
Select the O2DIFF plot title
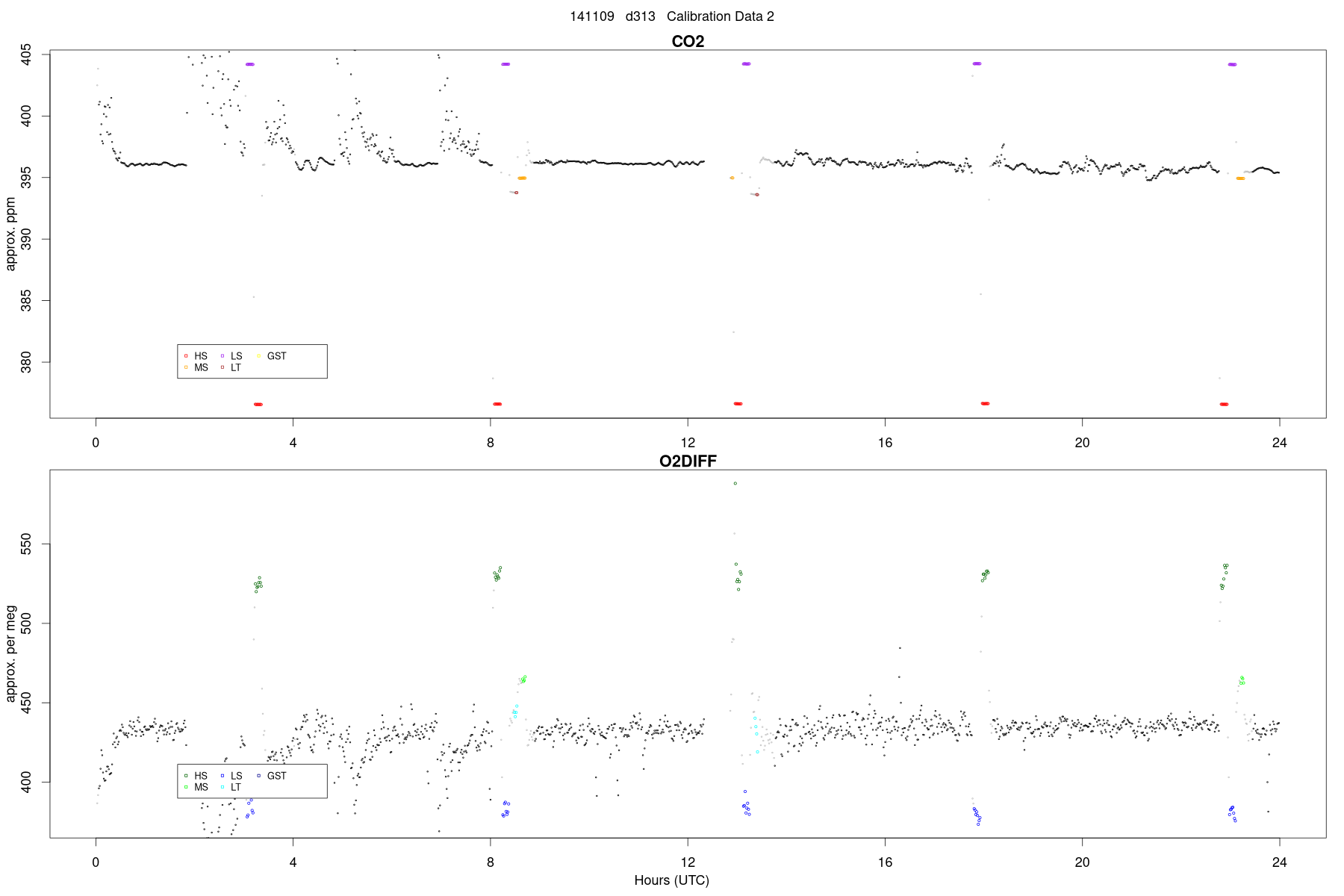(x=688, y=461)
